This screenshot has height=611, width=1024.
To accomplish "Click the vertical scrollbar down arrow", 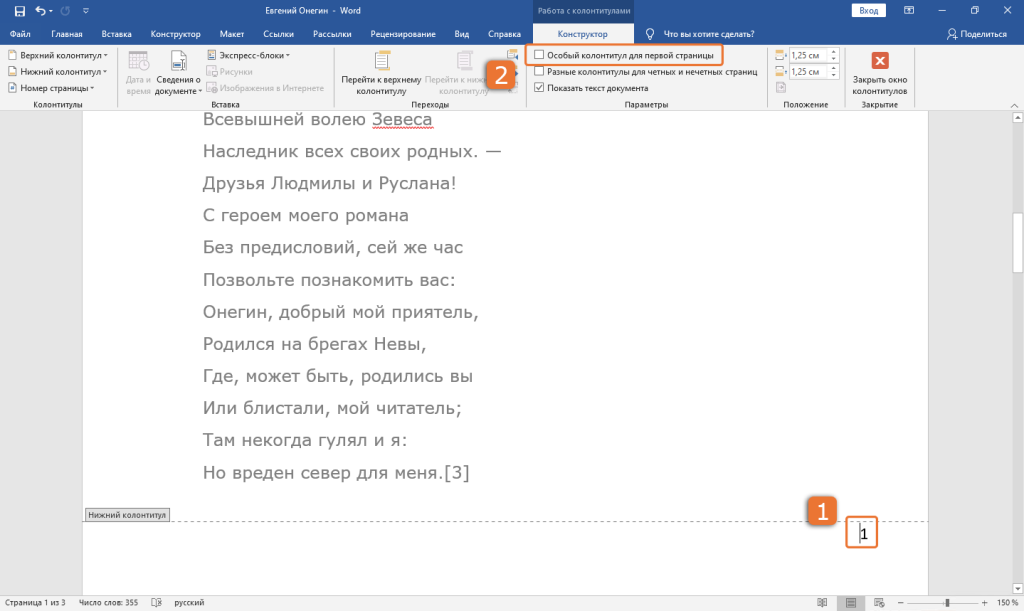I will point(1017,589).
